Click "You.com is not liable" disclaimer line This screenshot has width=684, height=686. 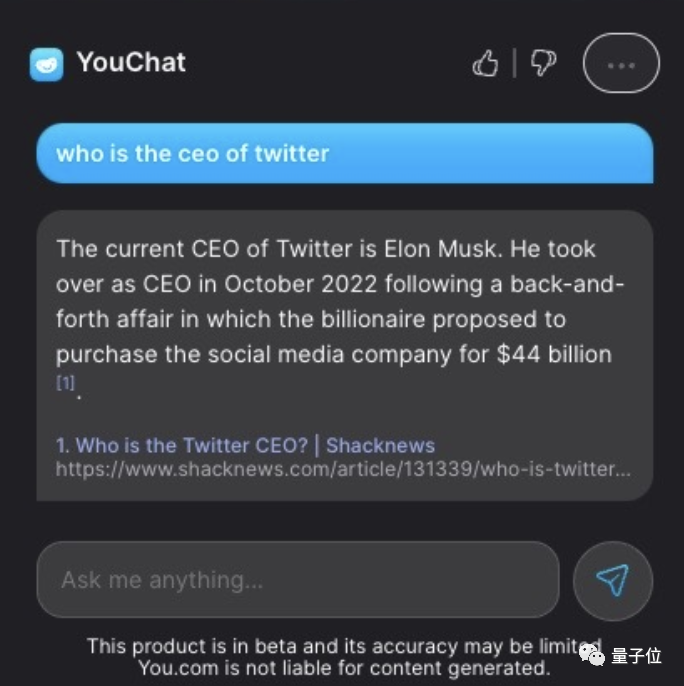[x=344, y=668]
